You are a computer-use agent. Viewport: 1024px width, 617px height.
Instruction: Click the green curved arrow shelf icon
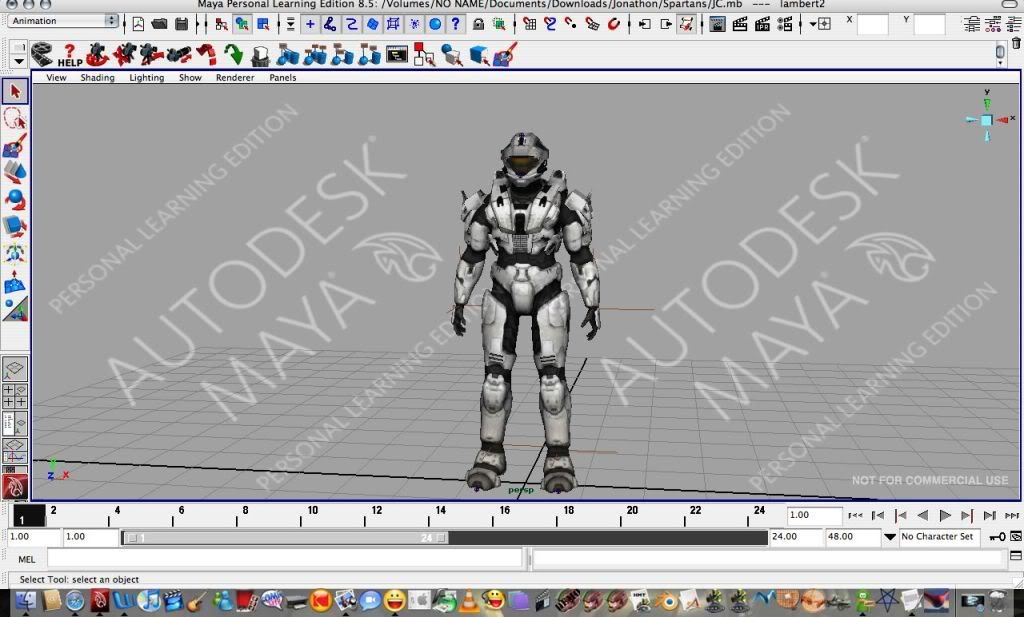coord(233,55)
